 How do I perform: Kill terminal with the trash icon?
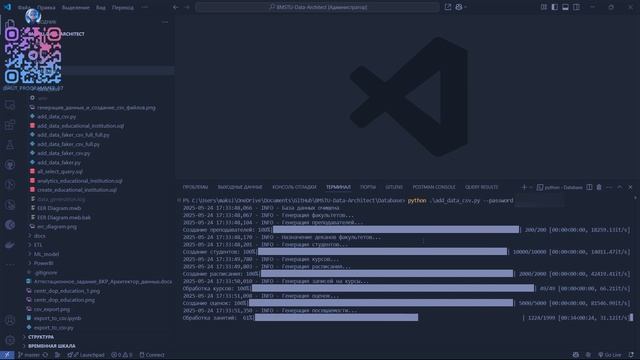point(599,187)
